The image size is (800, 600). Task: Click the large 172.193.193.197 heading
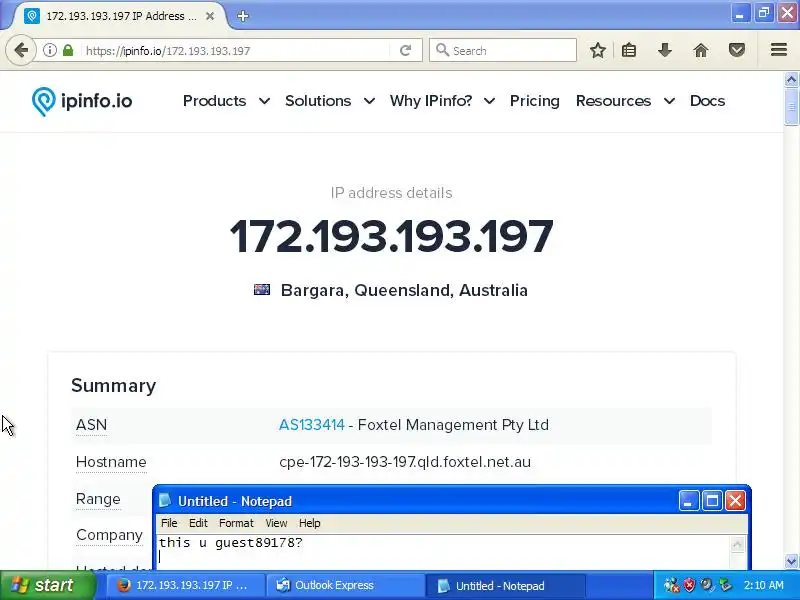391,236
